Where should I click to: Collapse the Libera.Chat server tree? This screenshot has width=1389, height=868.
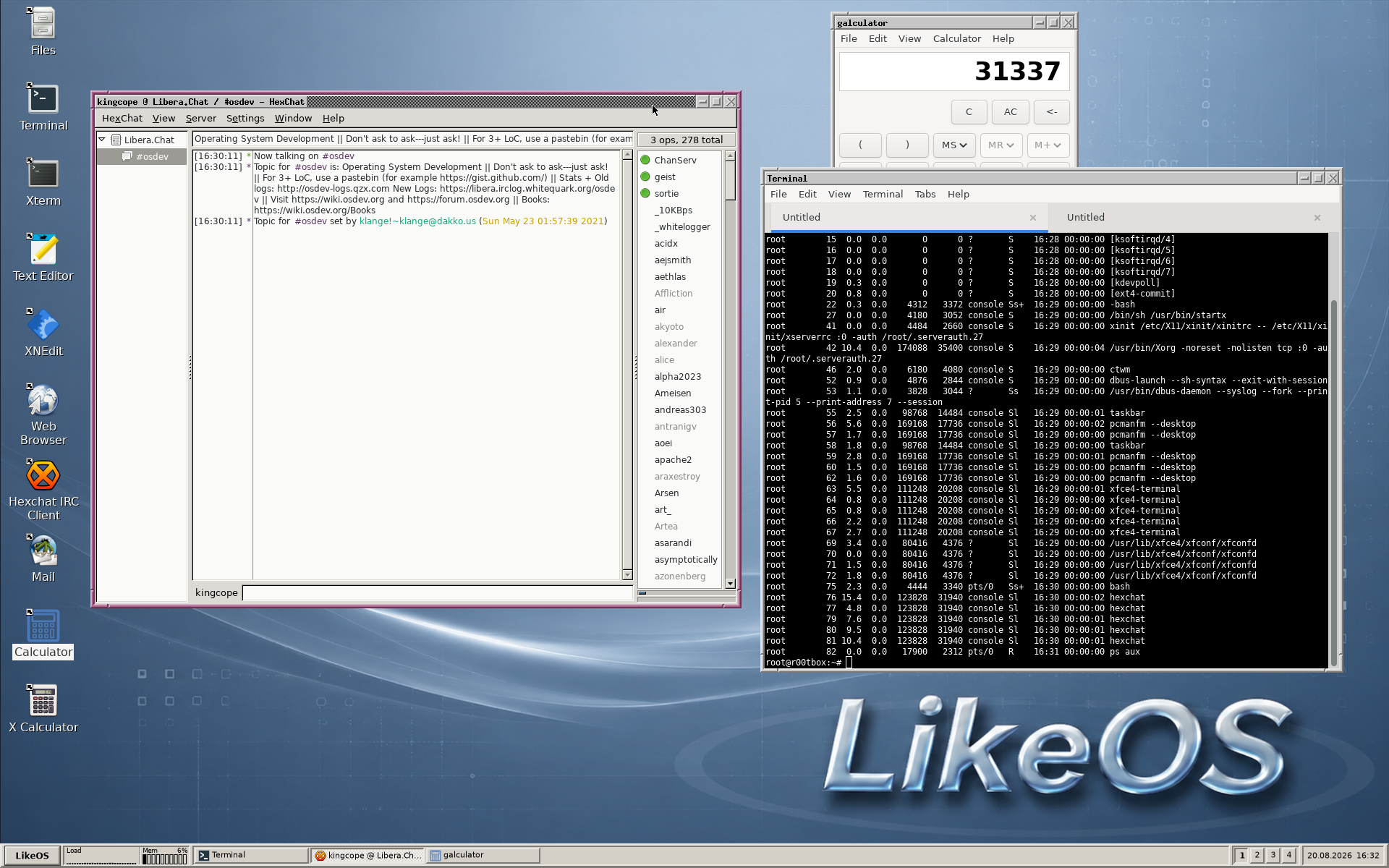tap(102, 140)
